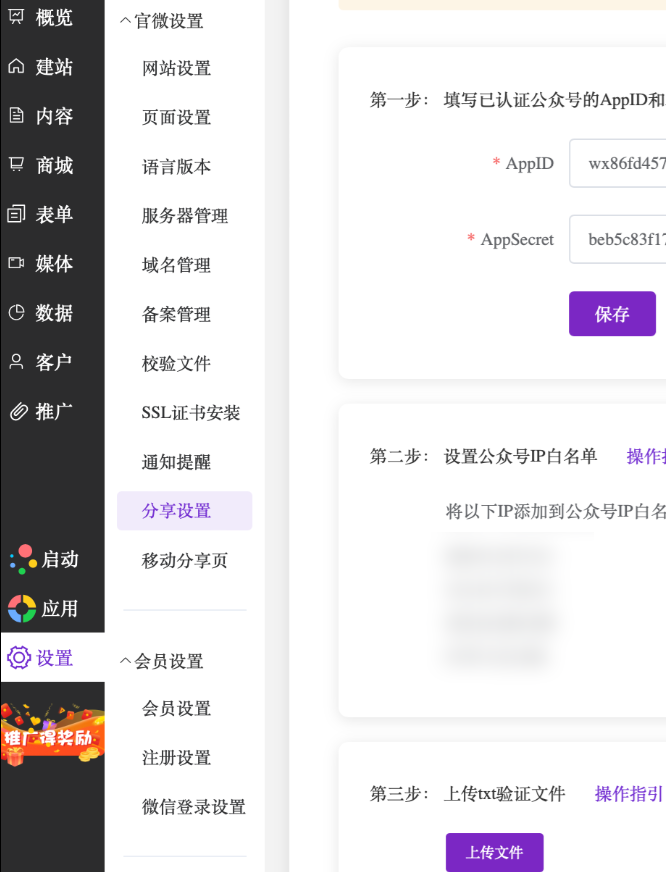Open the 媒体 video camera icon

(x=16, y=263)
